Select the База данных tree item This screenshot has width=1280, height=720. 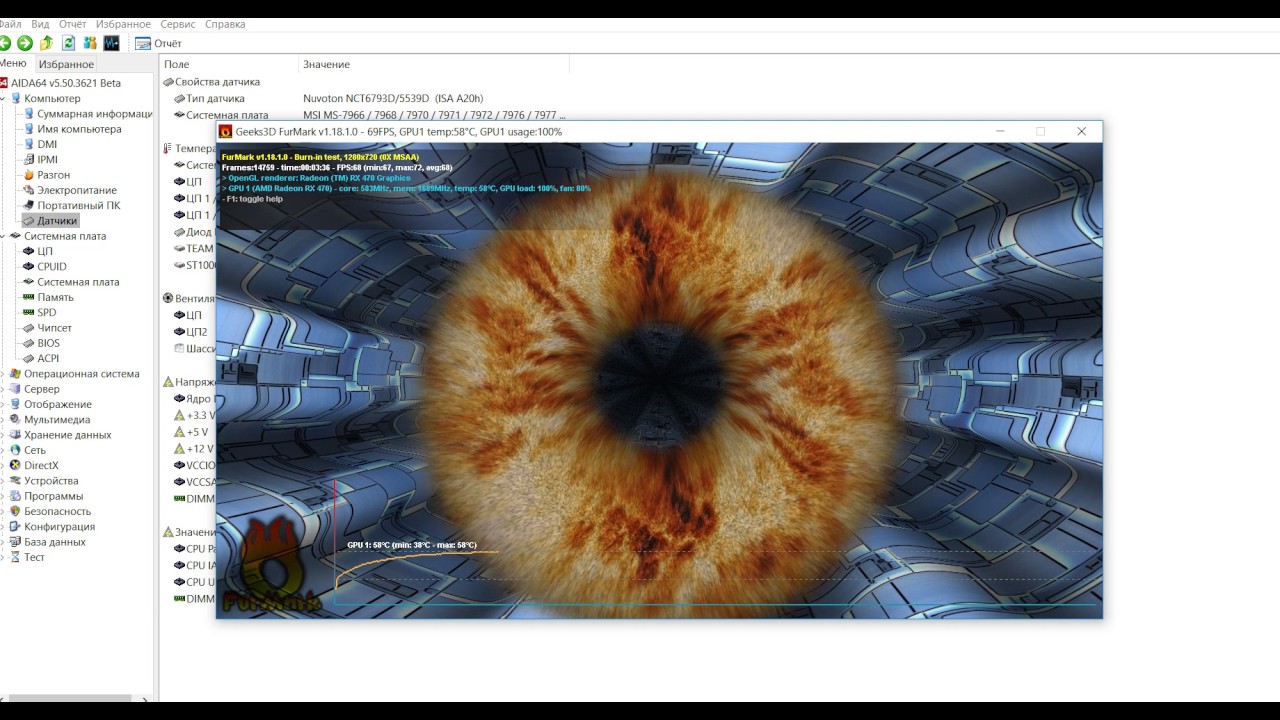pyautogui.click(x=55, y=542)
